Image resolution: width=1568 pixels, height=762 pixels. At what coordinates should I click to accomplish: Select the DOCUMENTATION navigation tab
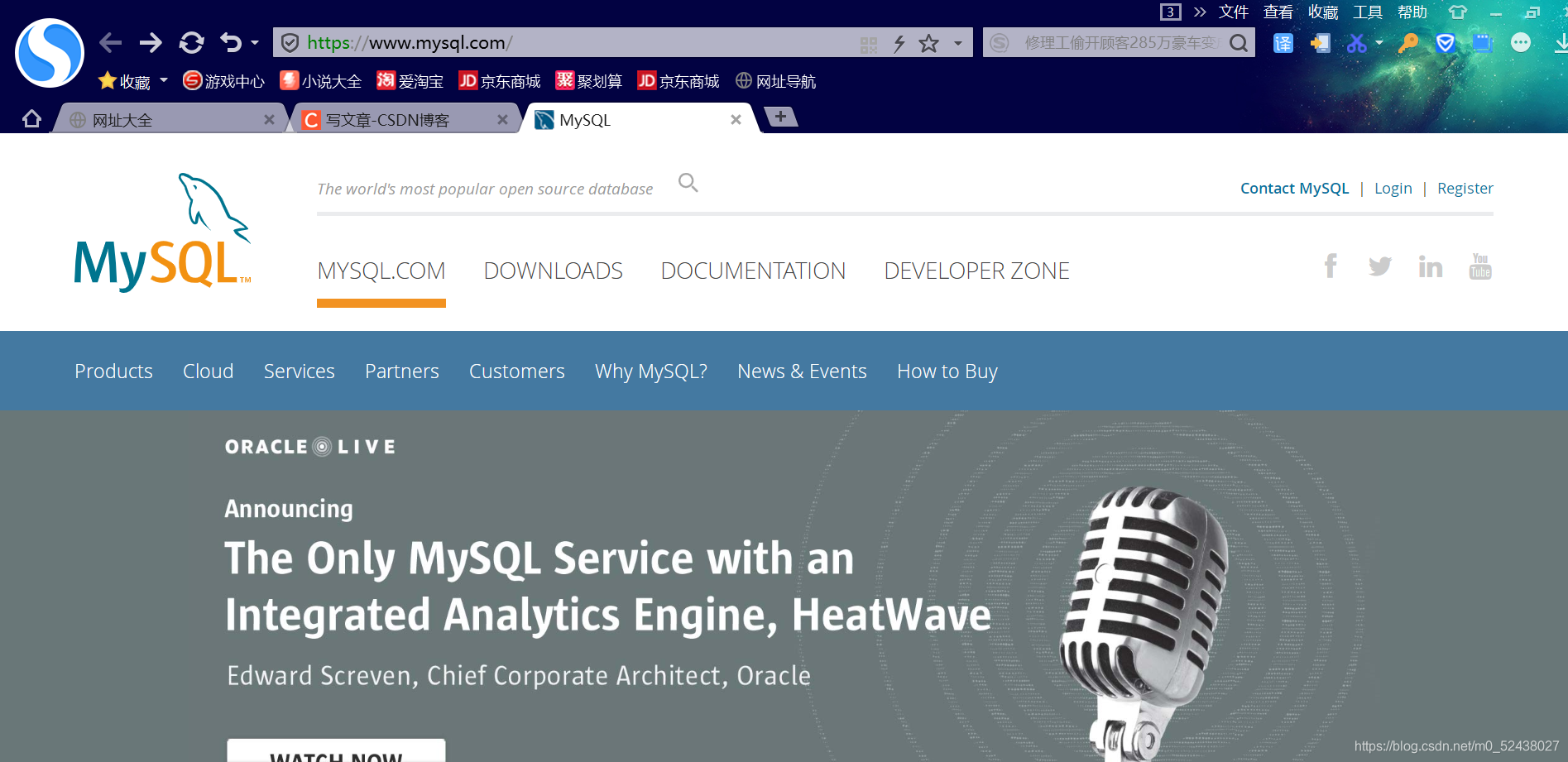[753, 271]
